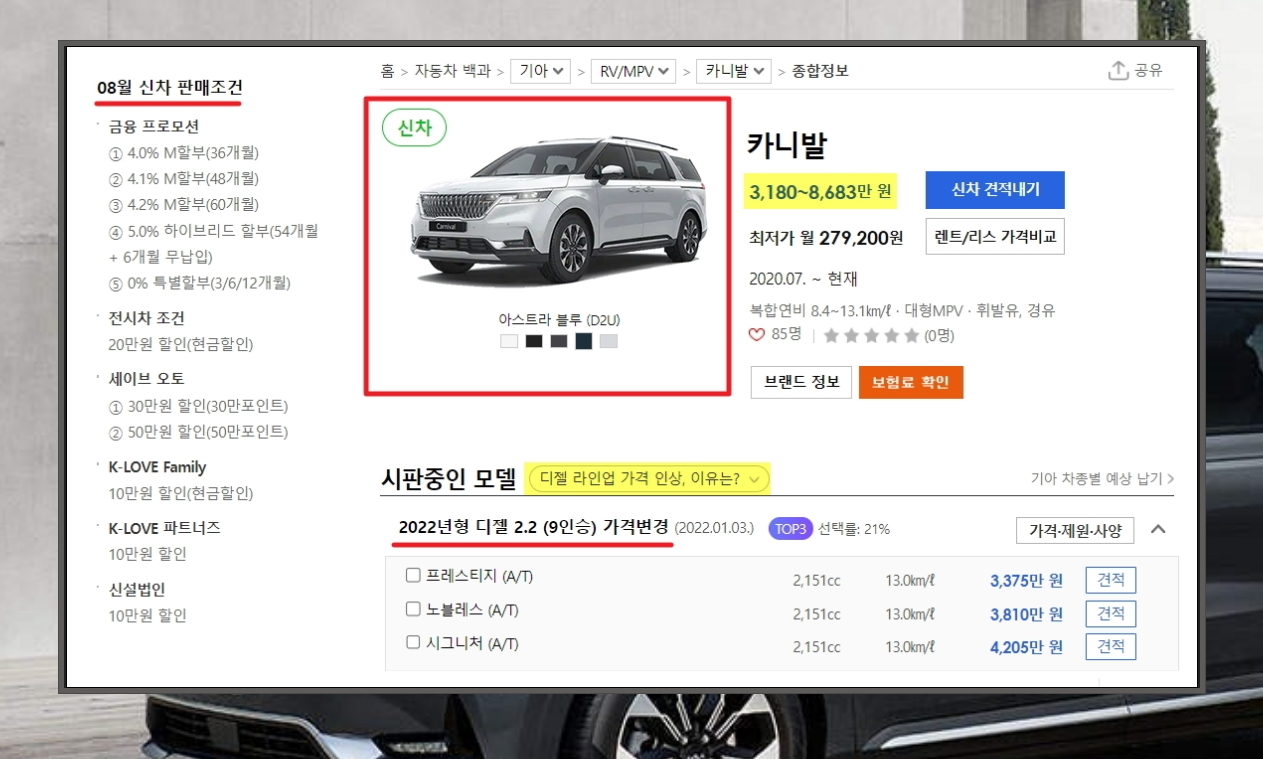Select the light silver color swatch
Screen dimensions: 1263x759
609,341
